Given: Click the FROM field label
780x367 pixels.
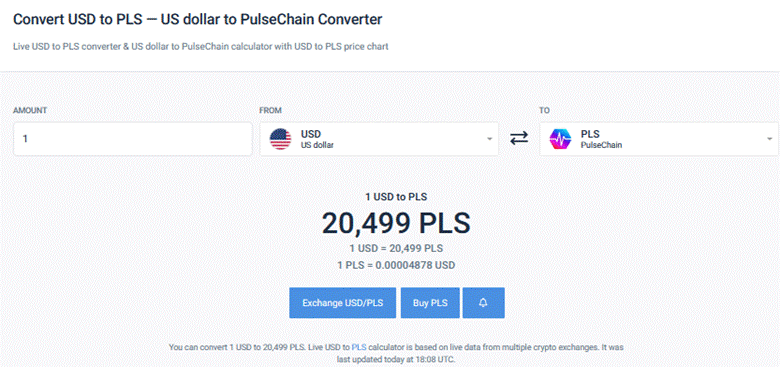Looking at the screenshot, I should [271, 110].
